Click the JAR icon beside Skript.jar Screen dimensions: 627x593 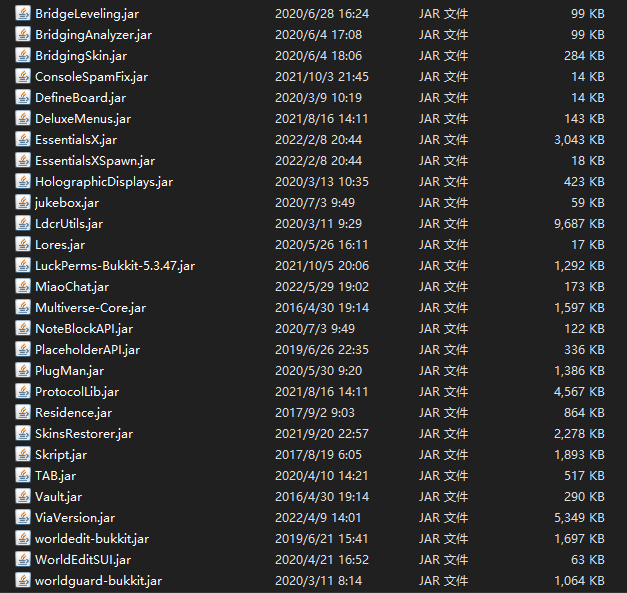coord(23,454)
